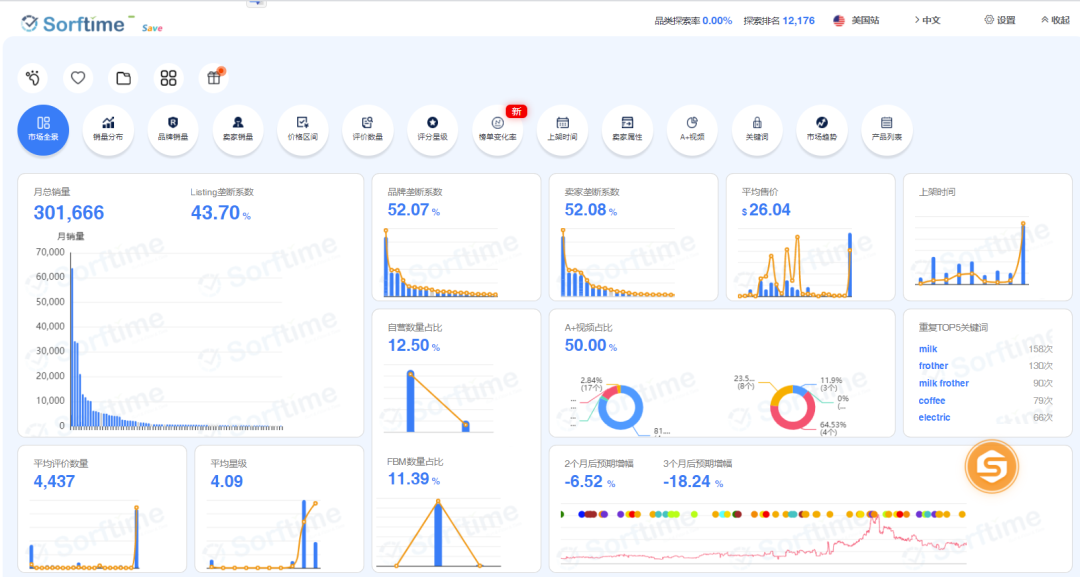Open 设置 settings
Viewport: 1080px width, 577px height.
pos(999,21)
